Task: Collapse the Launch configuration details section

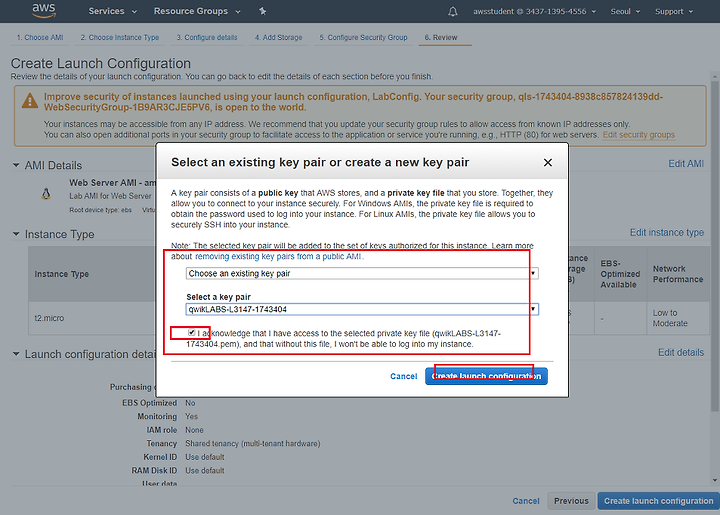Action: click(16, 354)
